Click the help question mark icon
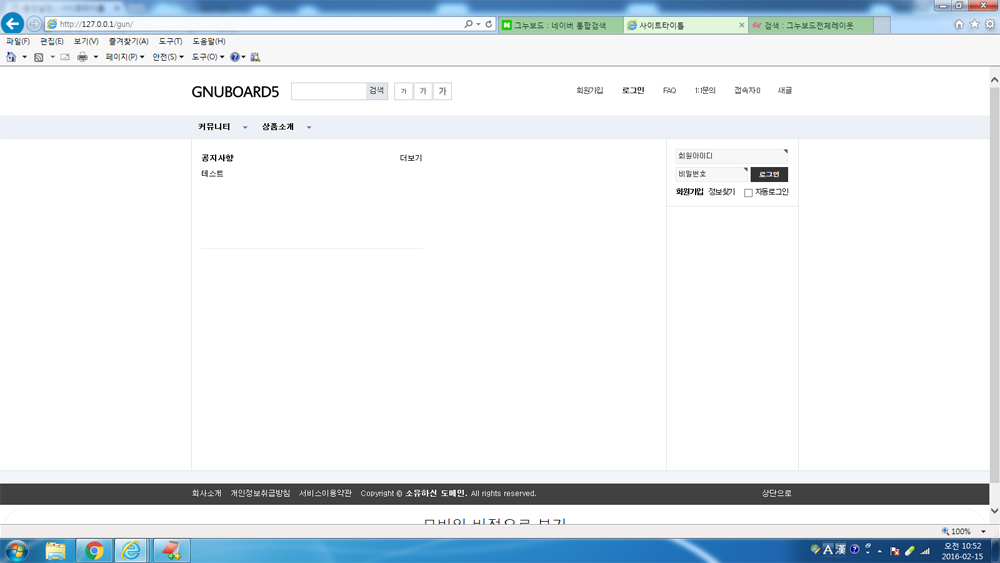 pos(235,57)
